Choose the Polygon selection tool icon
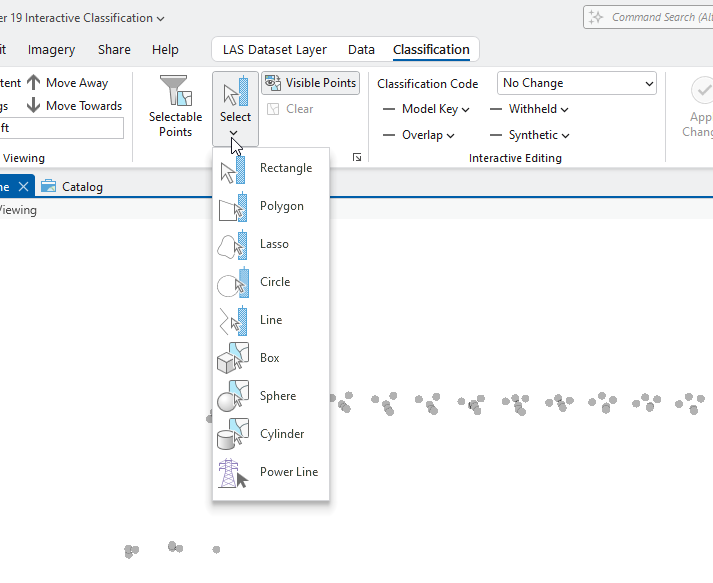Viewport: 713px width, 583px height. click(x=233, y=207)
